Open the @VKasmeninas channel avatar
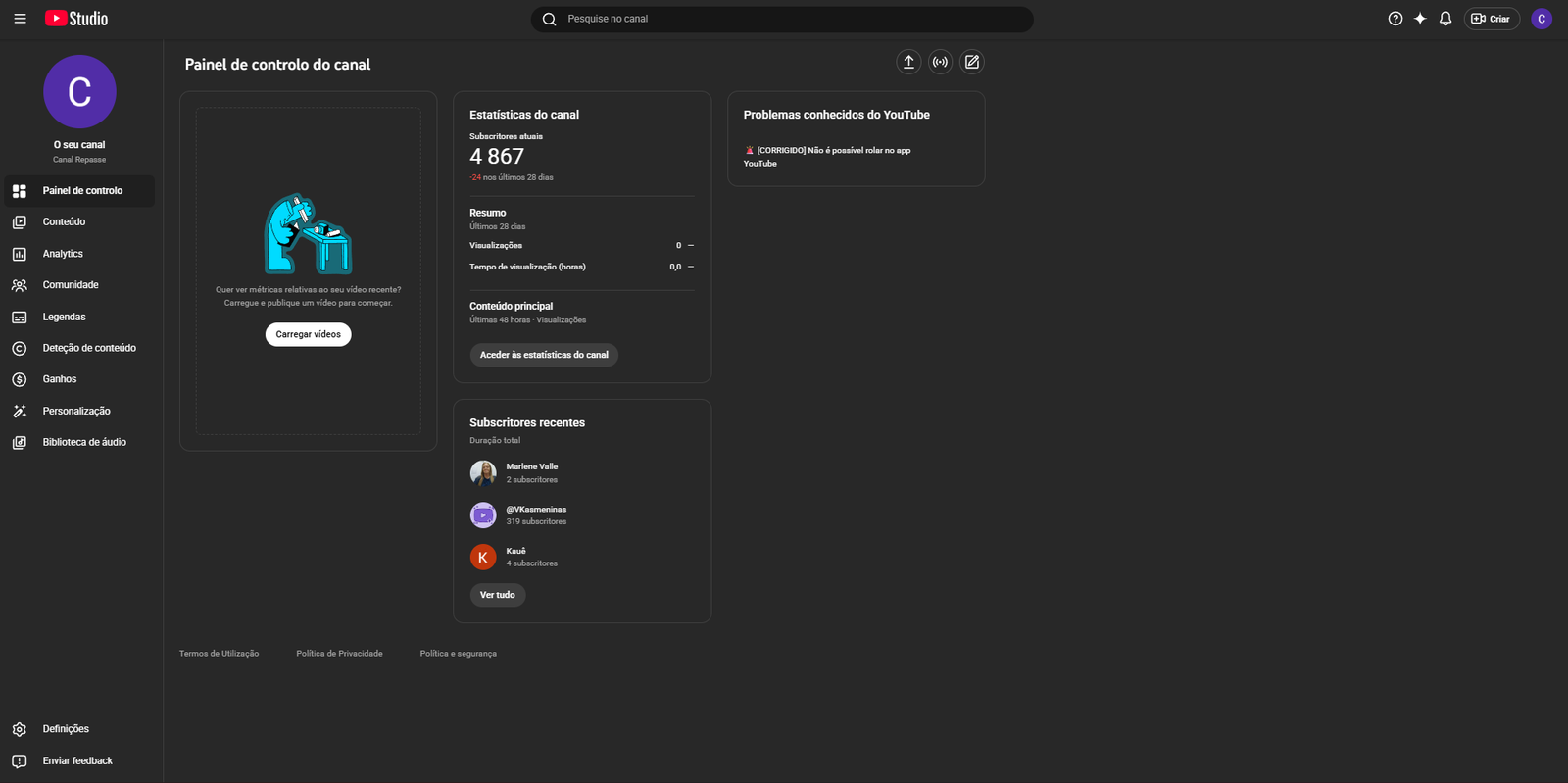This screenshot has height=783, width=1568. click(483, 514)
